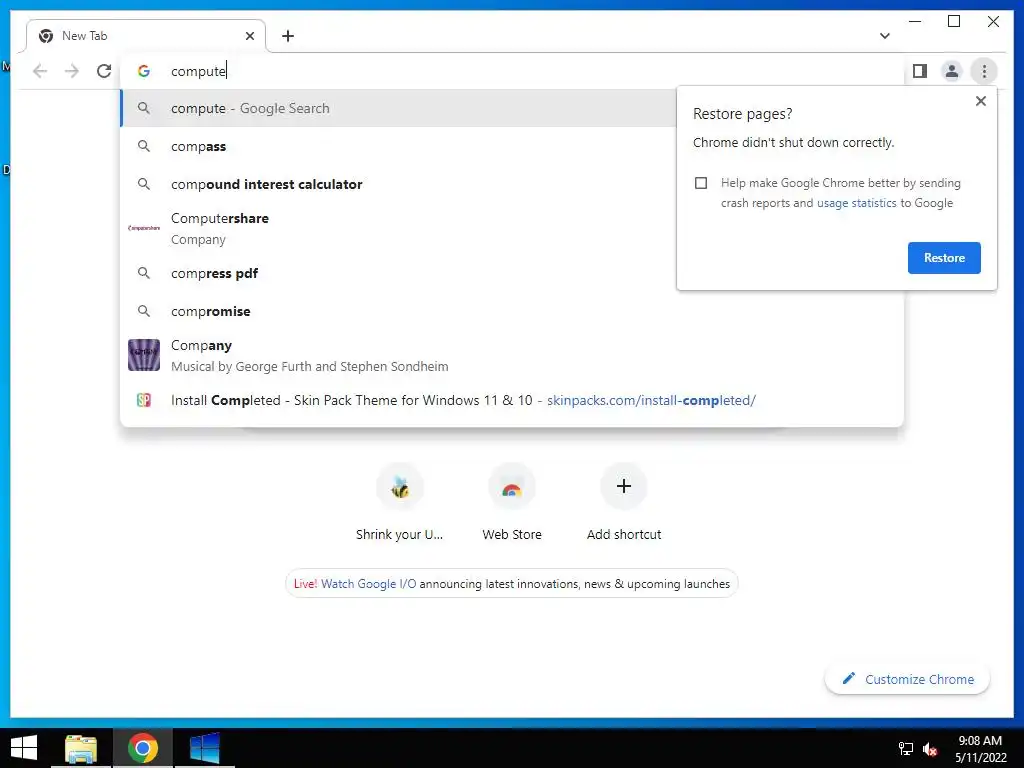Click the muted volume tray icon
Viewport: 1024px width, 768px height.
pyautogui.click(x=930, y=749)
